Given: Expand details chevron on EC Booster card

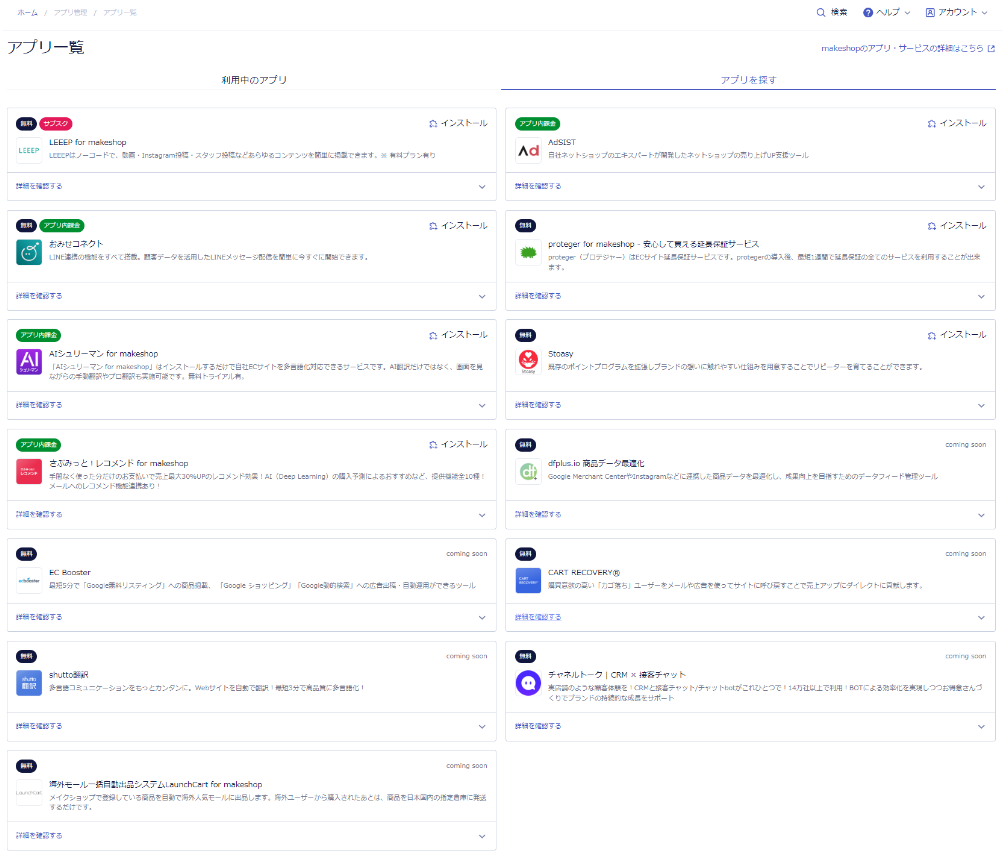Looking at the screenshot, I should point(482,617).
